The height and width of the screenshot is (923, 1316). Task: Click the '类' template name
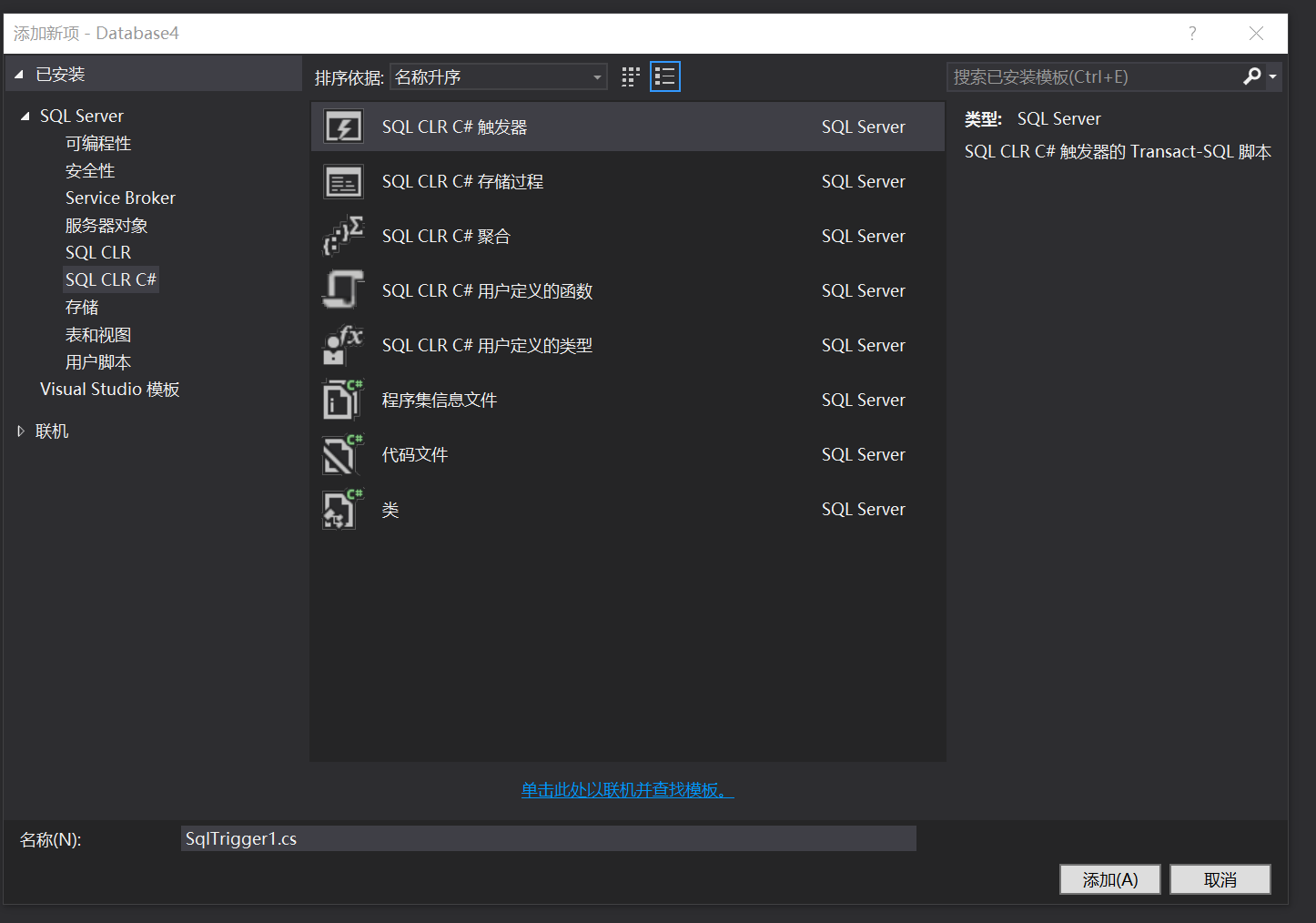pos(390,510)
